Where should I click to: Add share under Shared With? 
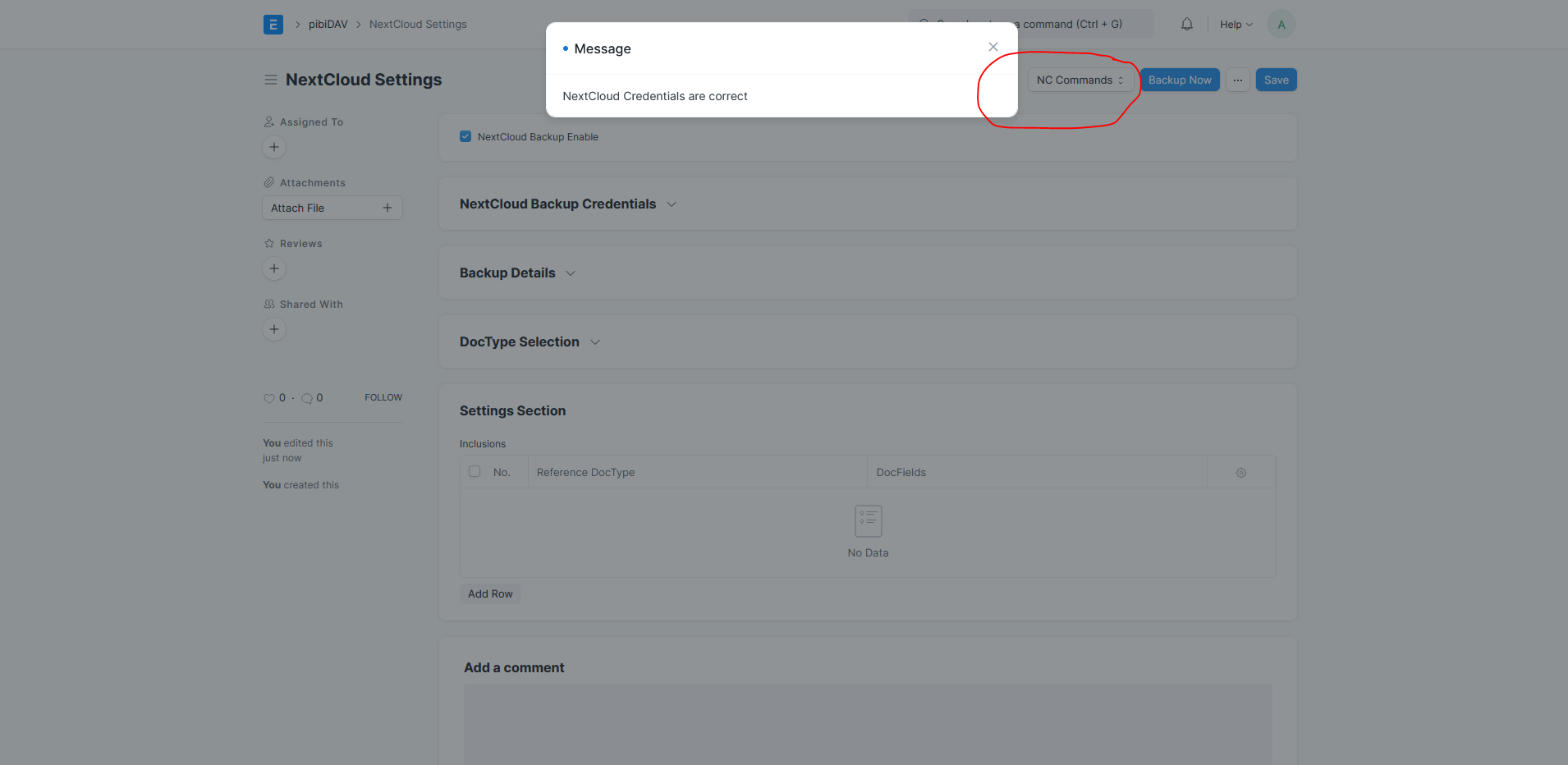[x=274, y=329]
